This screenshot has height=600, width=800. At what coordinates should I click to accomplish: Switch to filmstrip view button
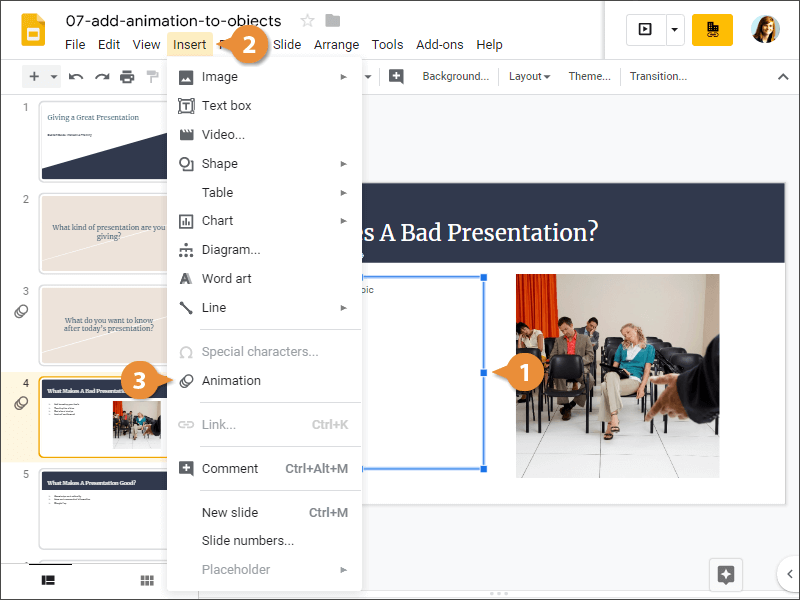coord(48,580)
